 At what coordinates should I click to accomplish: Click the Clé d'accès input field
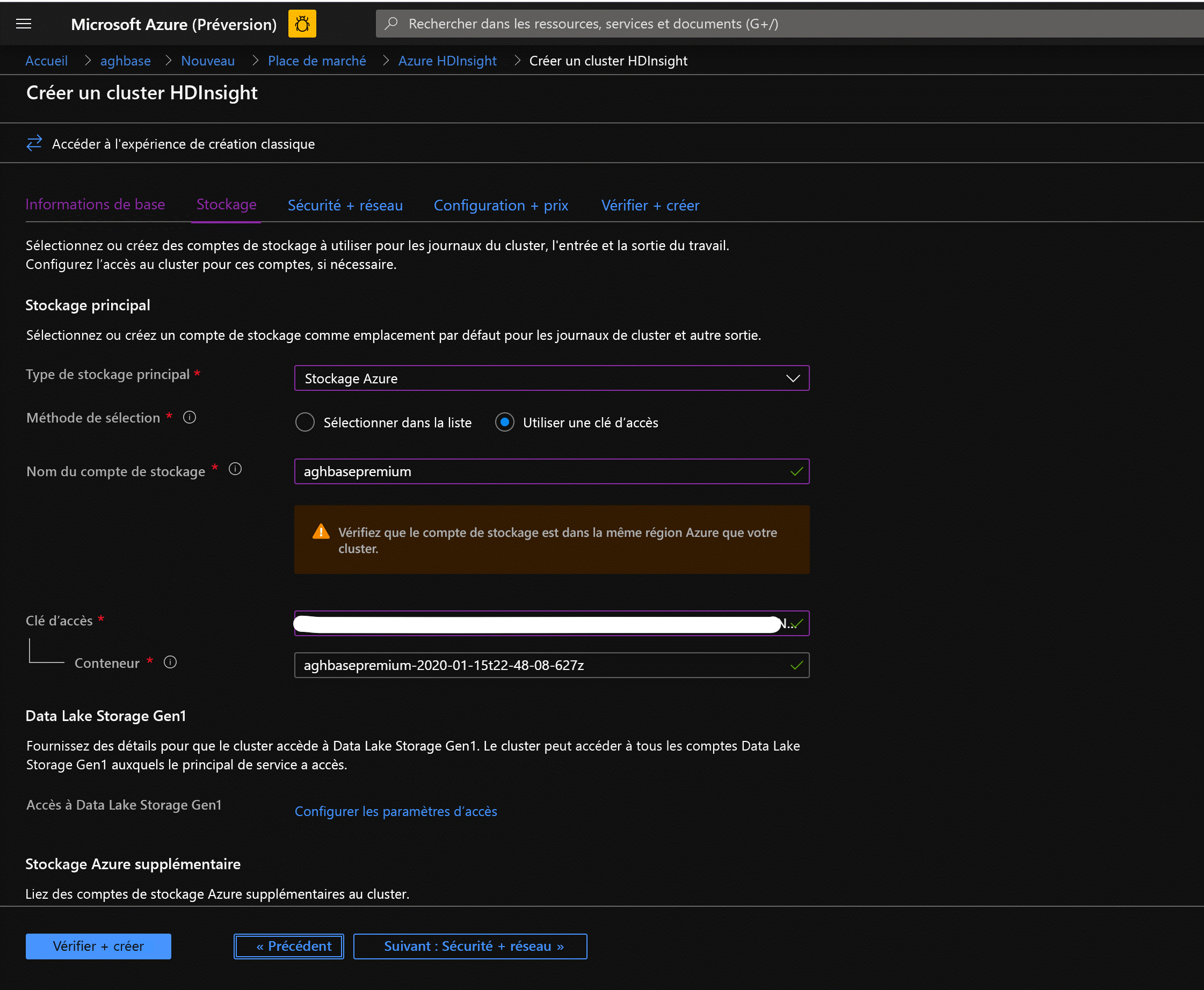552,623
